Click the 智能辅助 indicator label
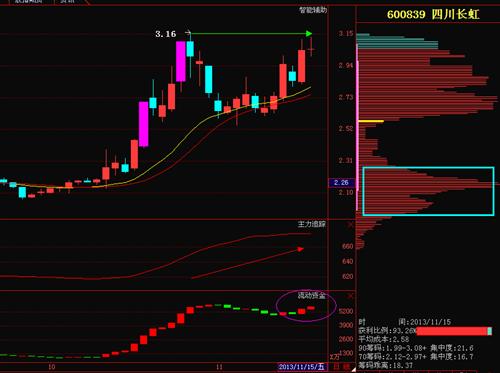The image size is (500, 373). coord(313,10)
